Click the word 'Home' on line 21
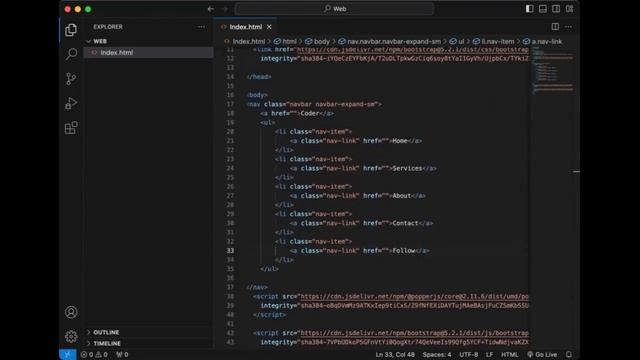This screenshot has width=640, height=360. click(400, 141)
